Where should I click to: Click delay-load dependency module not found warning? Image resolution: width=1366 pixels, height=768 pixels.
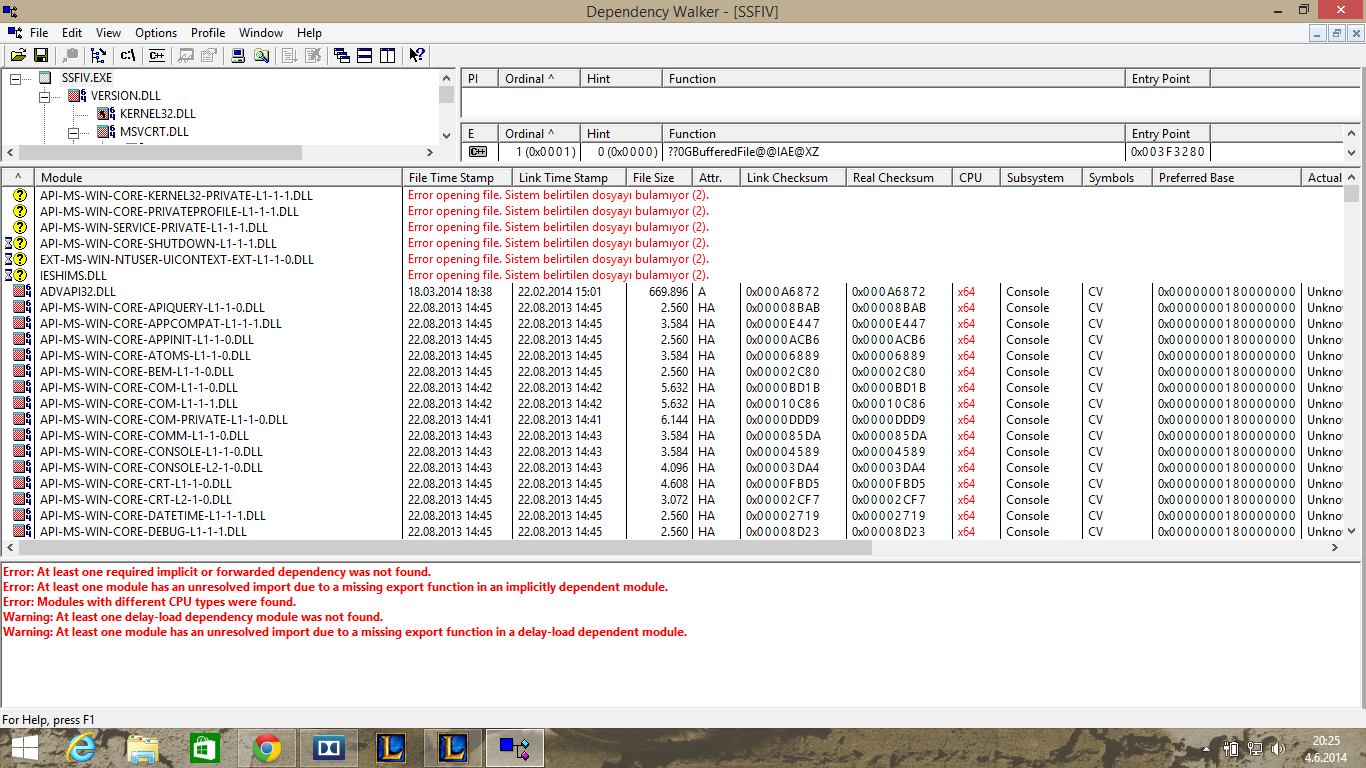[x=193, y=617]
